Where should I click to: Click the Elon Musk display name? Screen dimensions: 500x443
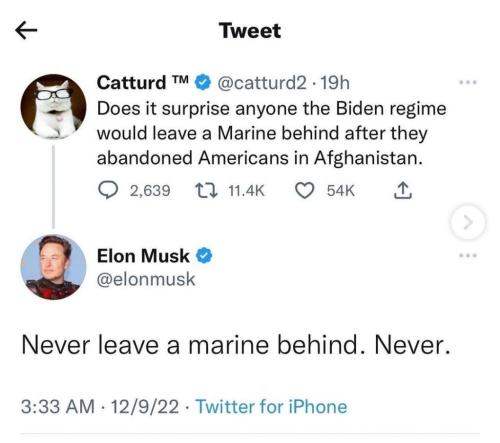pyautogui.click(x=143, y=256)
